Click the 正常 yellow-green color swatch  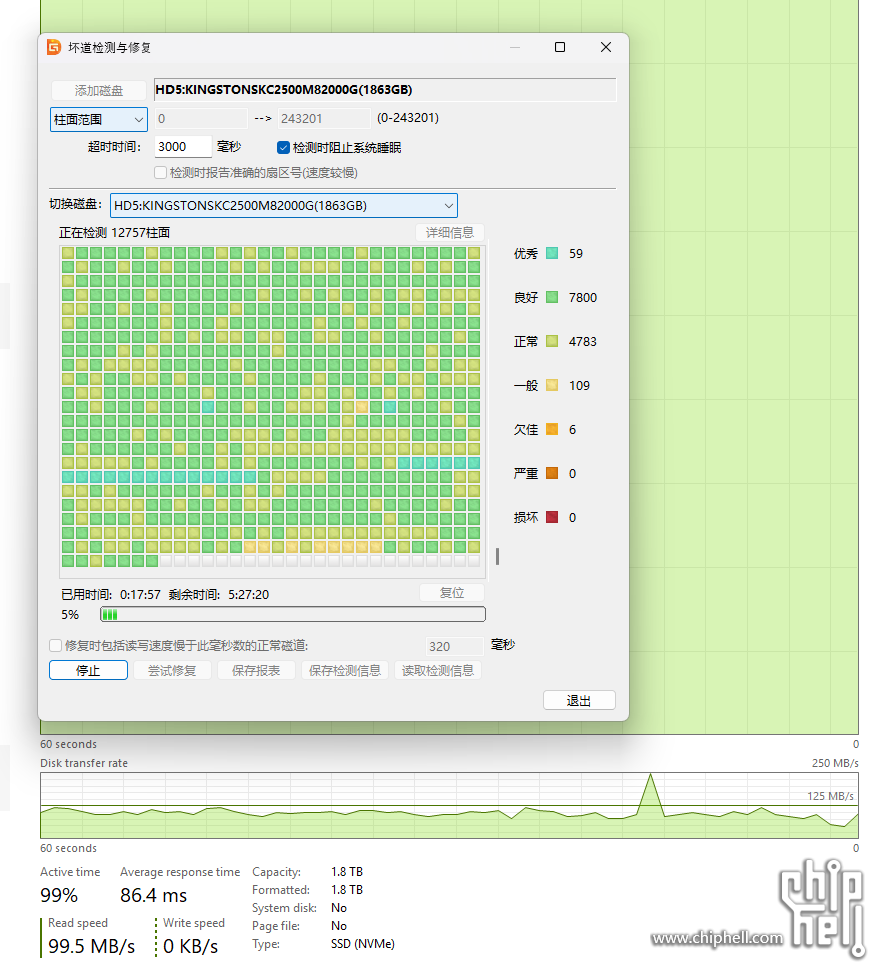(x=552, y=341)
